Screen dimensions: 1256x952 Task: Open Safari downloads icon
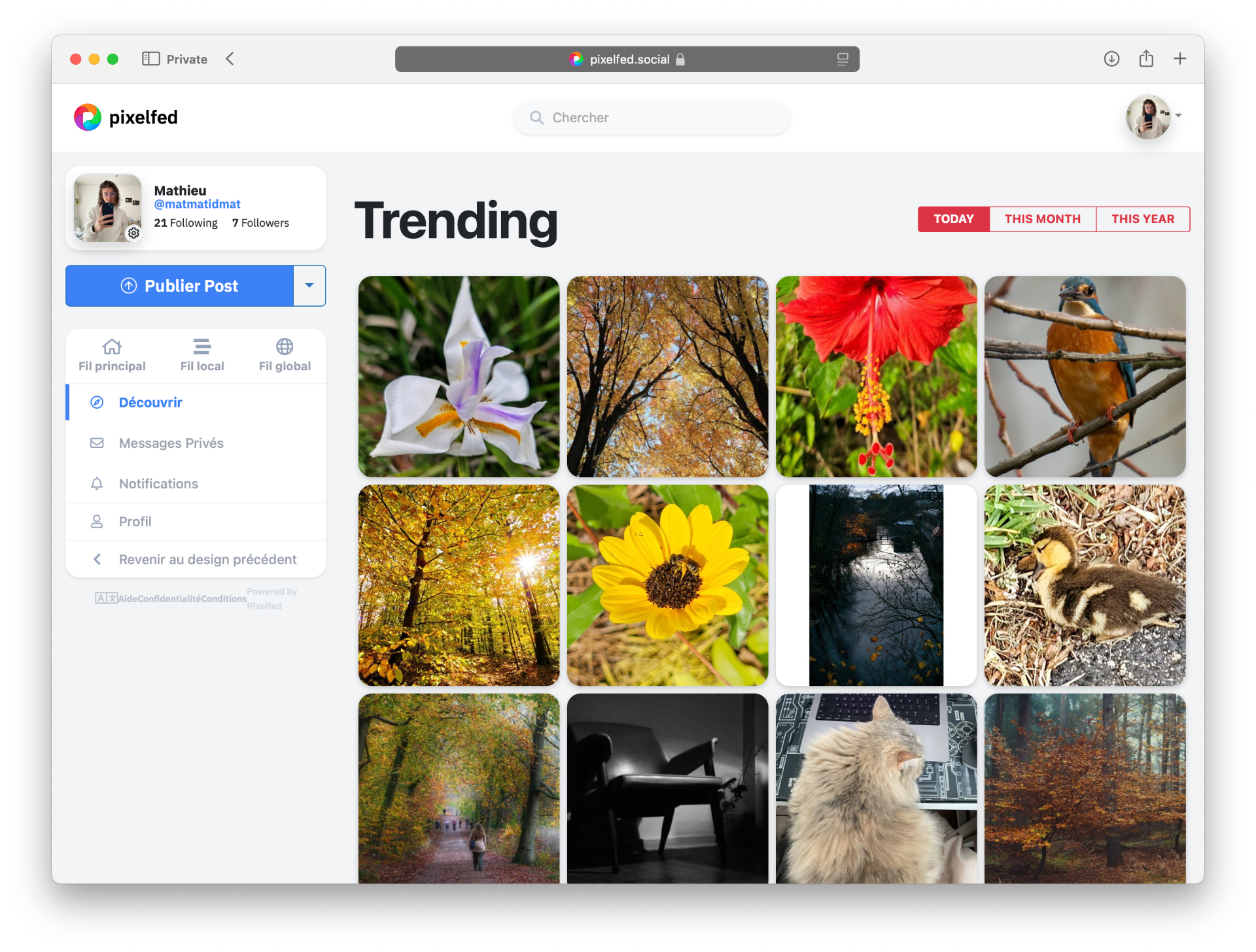[x=1111, y=59]
